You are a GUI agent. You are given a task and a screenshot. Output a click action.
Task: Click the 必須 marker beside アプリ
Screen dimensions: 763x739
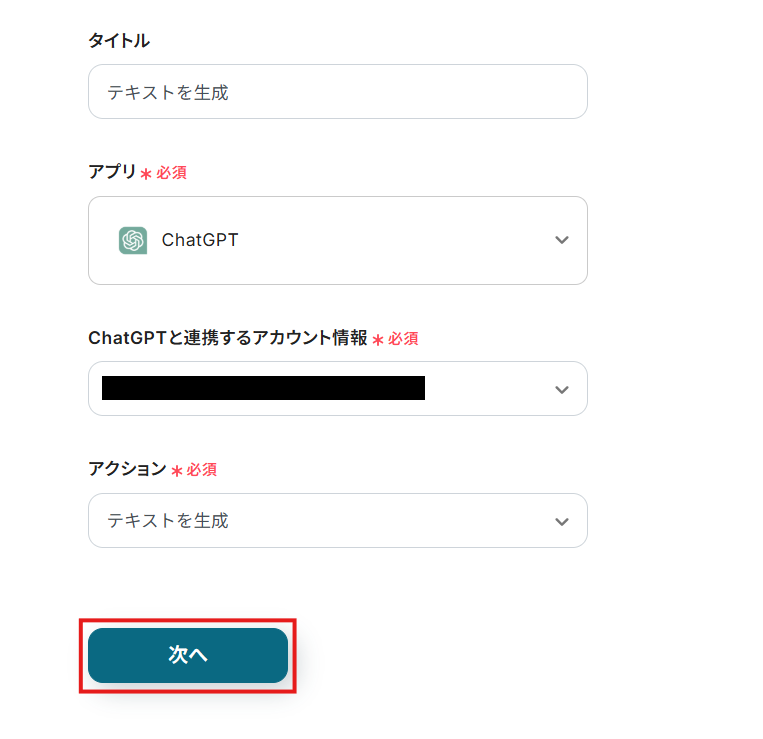click(x=171, y=173)
